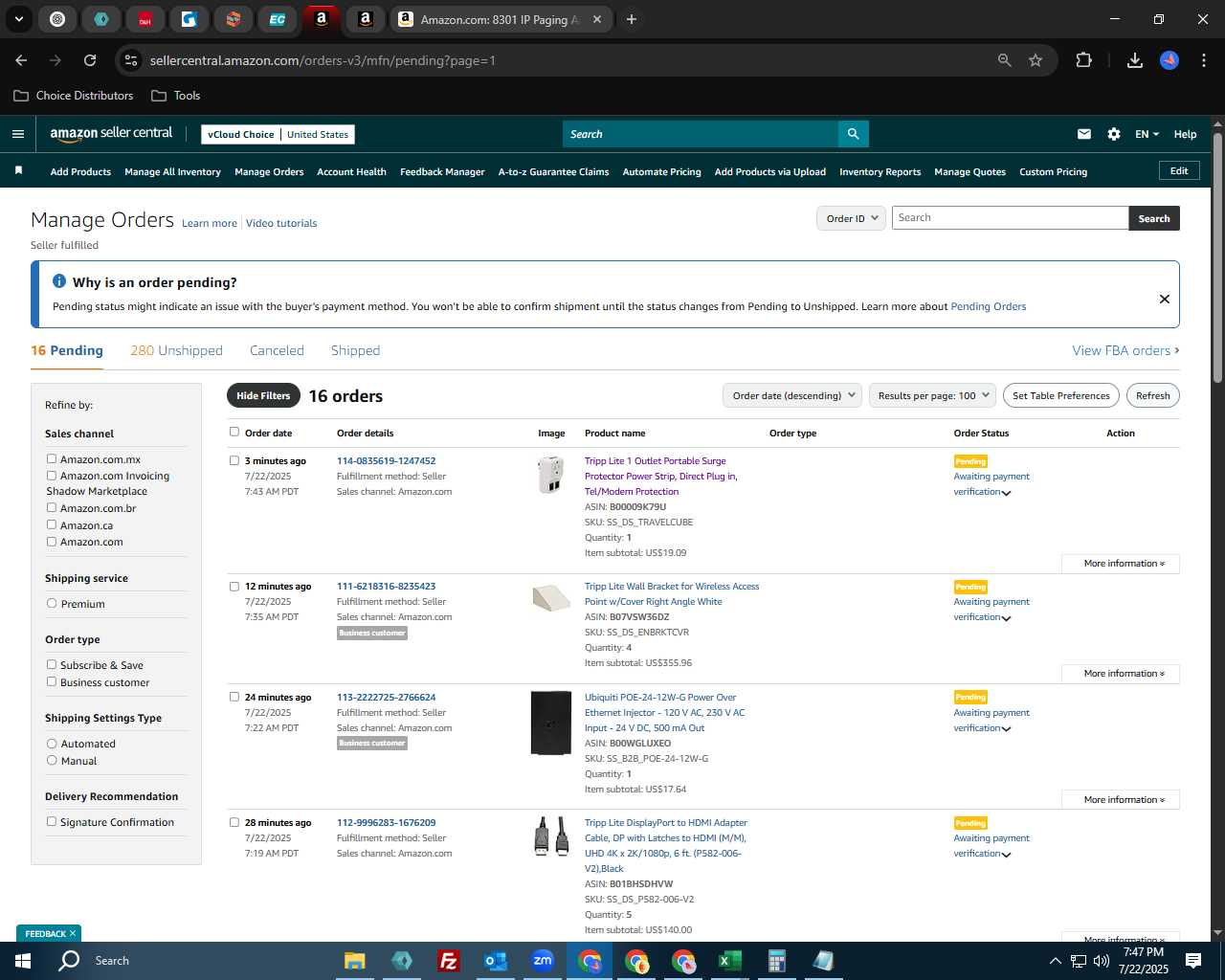Select the Automated shipping settings radio
This screenshot has height=980, width=1225.
pyautogui.click(x=52, y=744)
